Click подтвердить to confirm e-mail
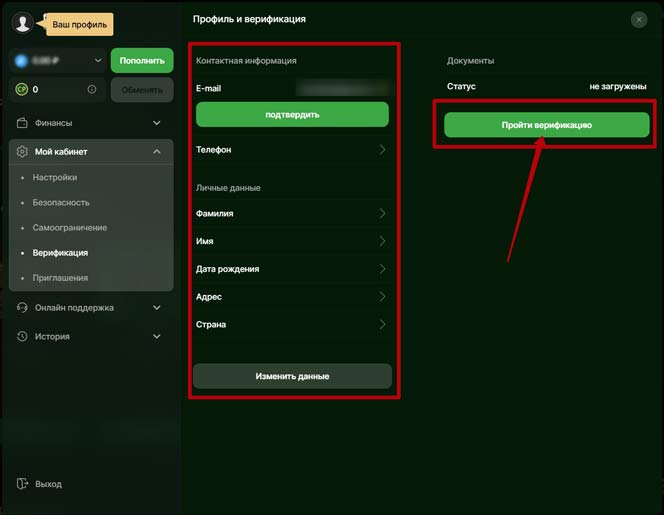 [292, 114]
